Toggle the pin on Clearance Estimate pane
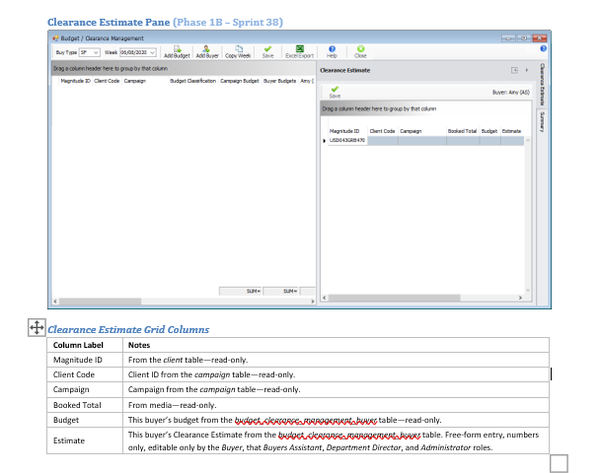The image size is (600, 473). pyautogui.click(x=514, y=71)
